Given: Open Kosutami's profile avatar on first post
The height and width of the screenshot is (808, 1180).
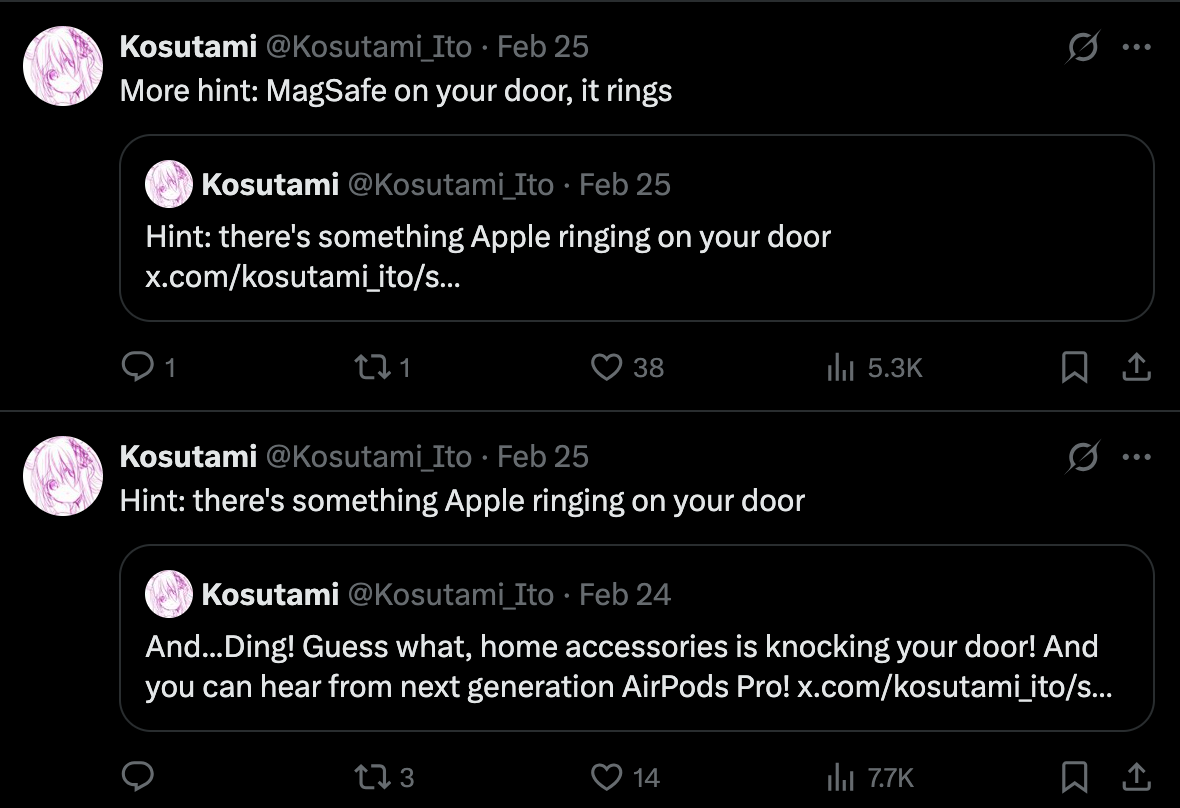Looking at the screenshot, I should click(63, 66).
